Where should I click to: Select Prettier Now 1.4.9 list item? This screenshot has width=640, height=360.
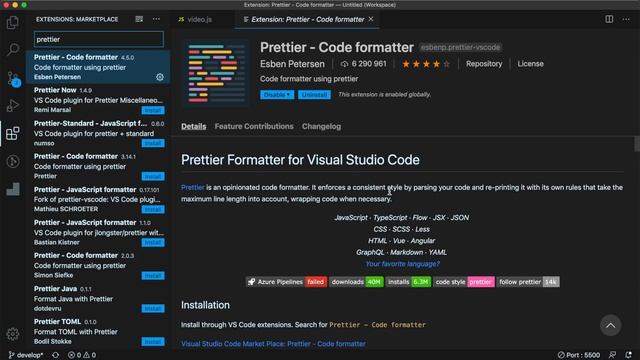coord(98,100)
